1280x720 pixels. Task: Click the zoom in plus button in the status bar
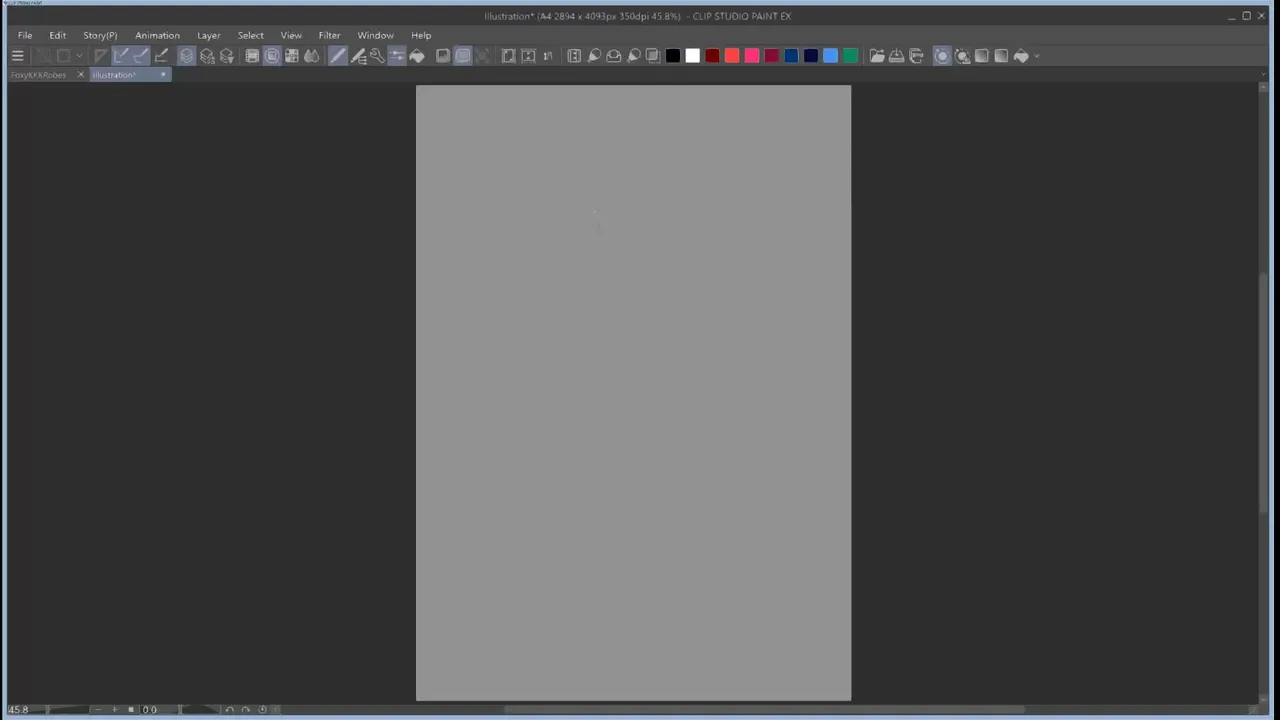tap(114, 710)
